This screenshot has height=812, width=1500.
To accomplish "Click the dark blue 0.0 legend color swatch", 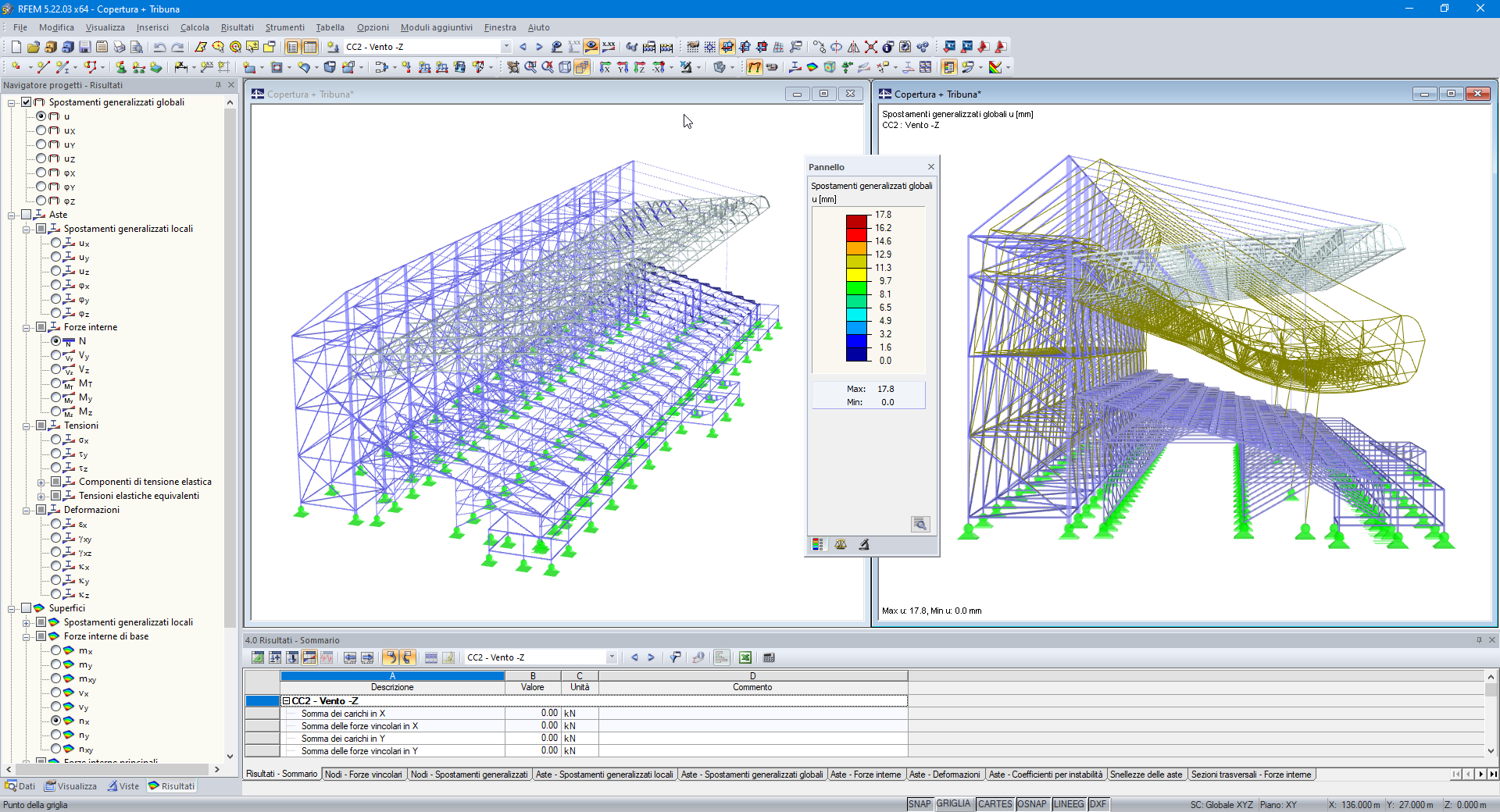I will pyautogui.click(x=857, y=354).
